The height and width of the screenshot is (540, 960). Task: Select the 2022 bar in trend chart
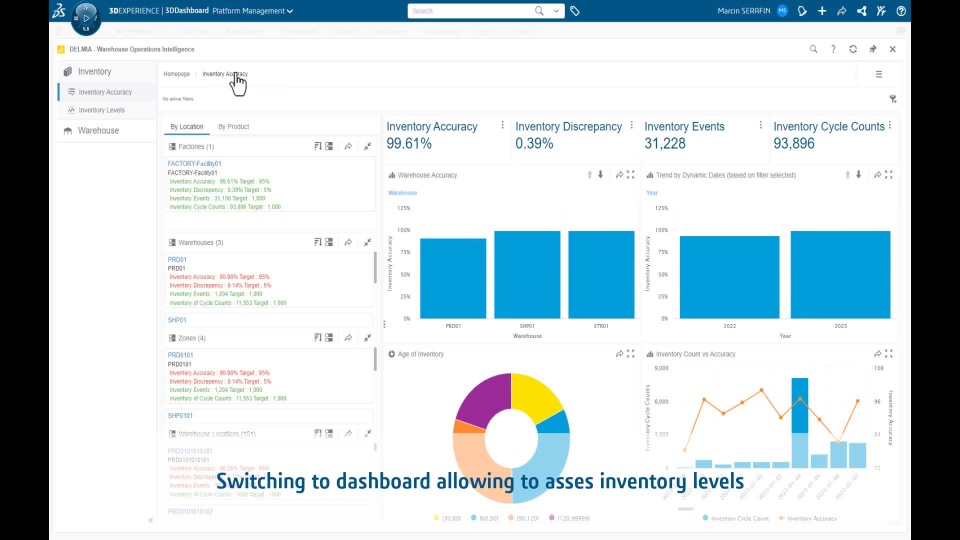730,277
